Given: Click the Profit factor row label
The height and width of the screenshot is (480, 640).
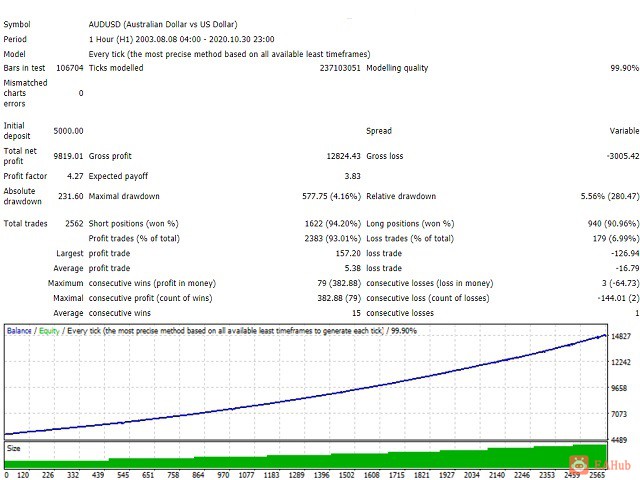Looking at the screenshot, I should tap(25, 176).
